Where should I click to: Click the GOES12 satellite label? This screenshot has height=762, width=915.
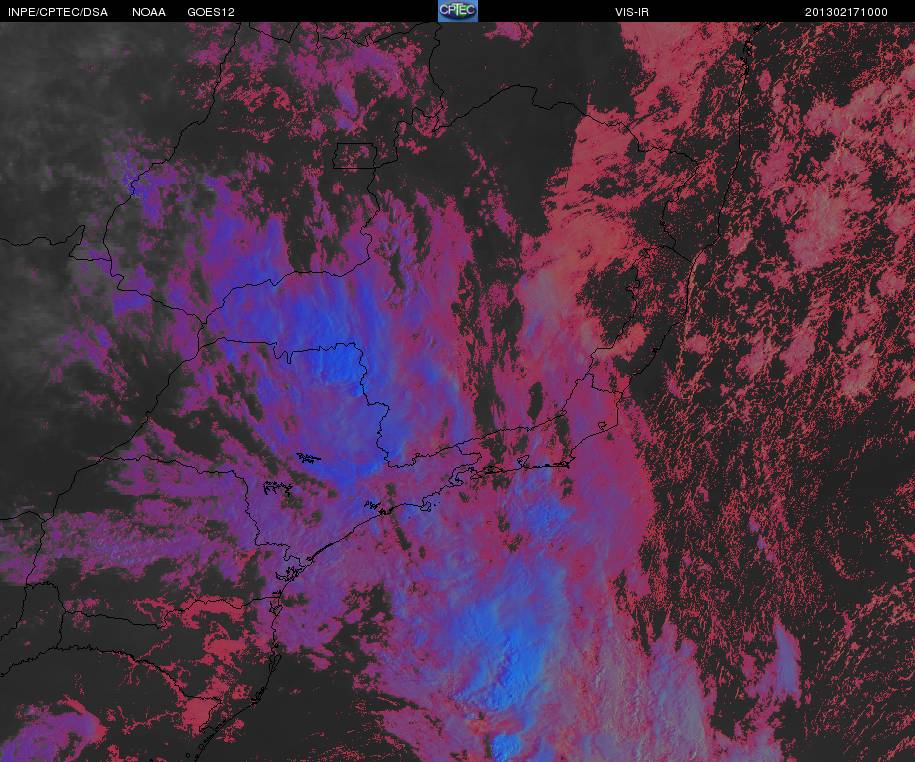click(x=211, y=12)
